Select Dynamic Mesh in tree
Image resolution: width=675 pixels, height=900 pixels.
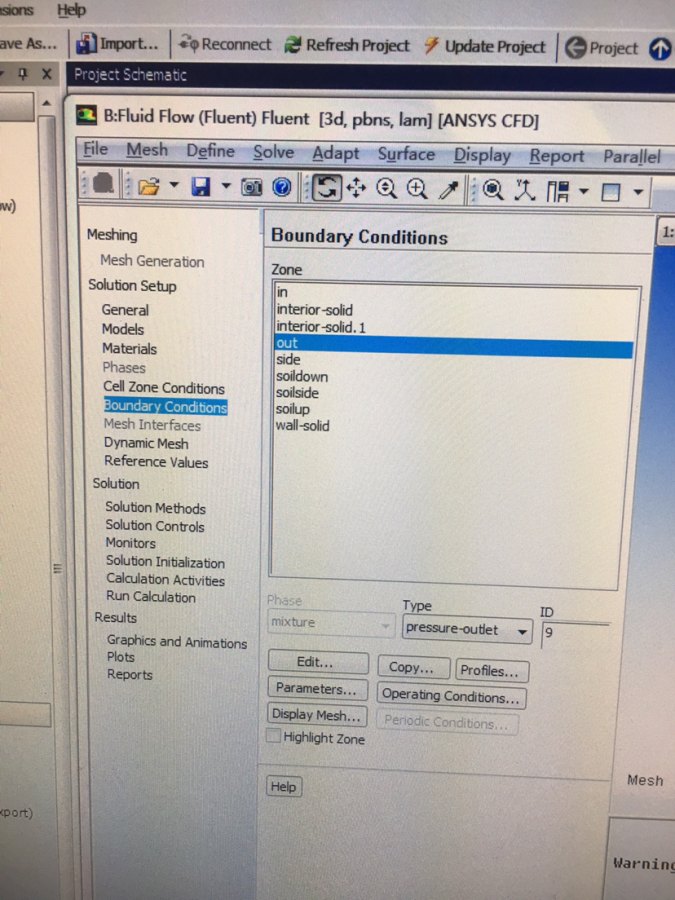tap(146, 443)
